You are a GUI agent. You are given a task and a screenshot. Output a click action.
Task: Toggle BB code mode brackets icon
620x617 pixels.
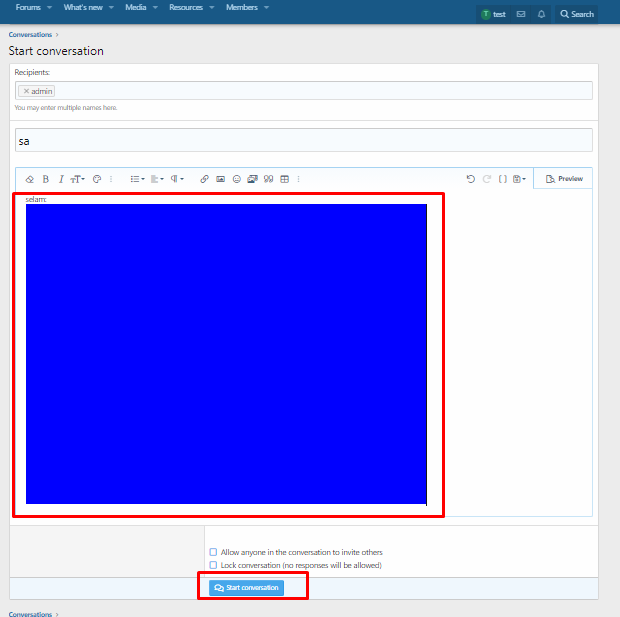point(503,179)
